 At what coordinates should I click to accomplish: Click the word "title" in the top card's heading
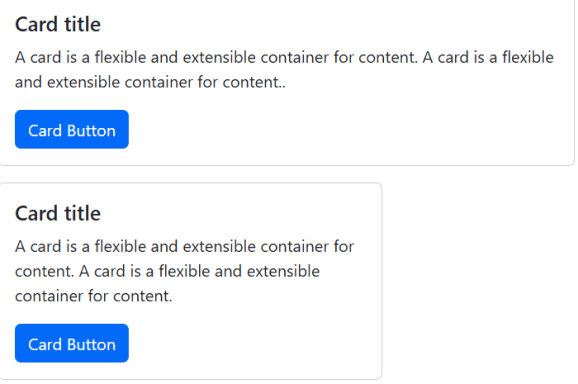83,24
